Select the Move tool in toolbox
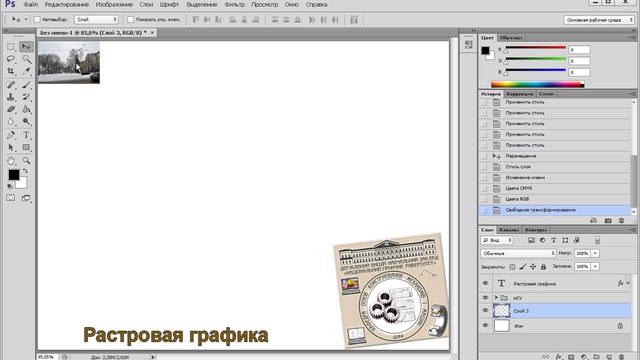Screen dimensions: 640x360 (26, 47)
